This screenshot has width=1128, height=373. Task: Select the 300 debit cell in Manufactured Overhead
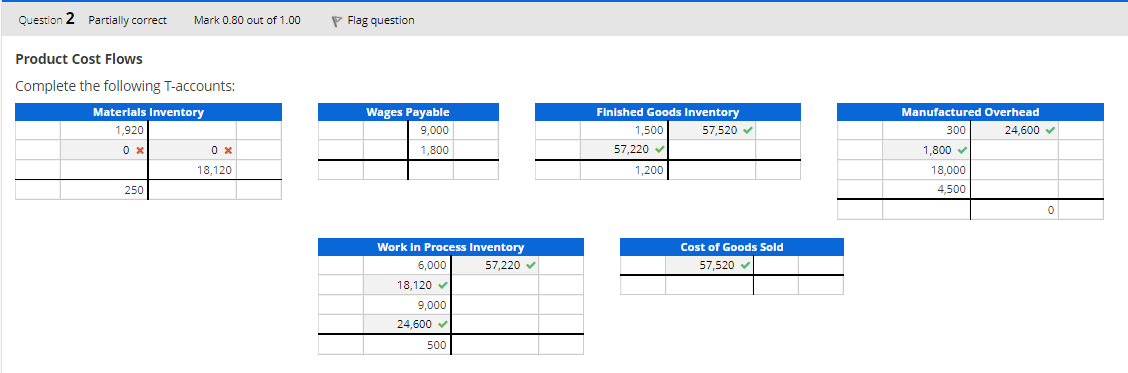click(x=926, y=130)
